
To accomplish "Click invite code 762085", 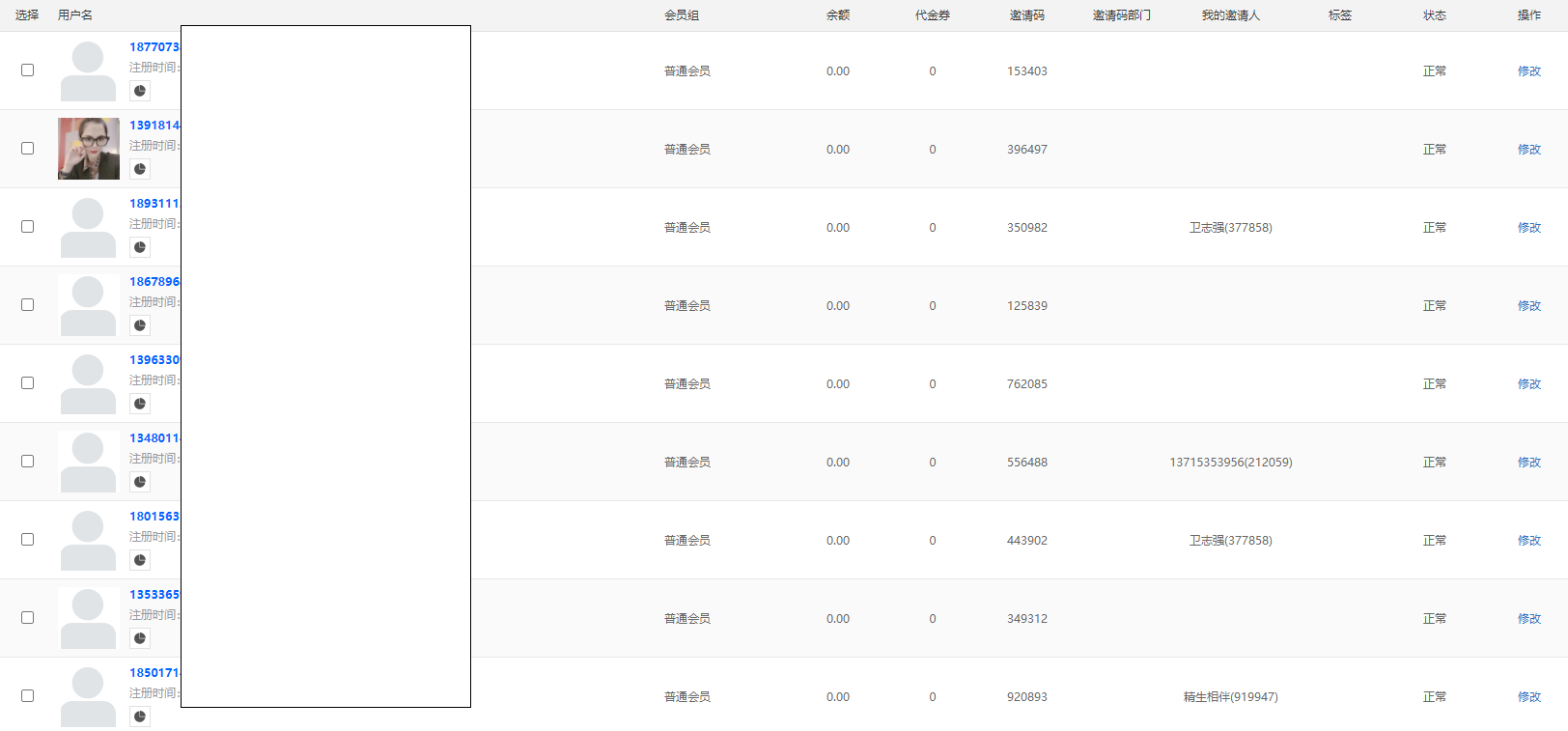I will coord(1027,384).
